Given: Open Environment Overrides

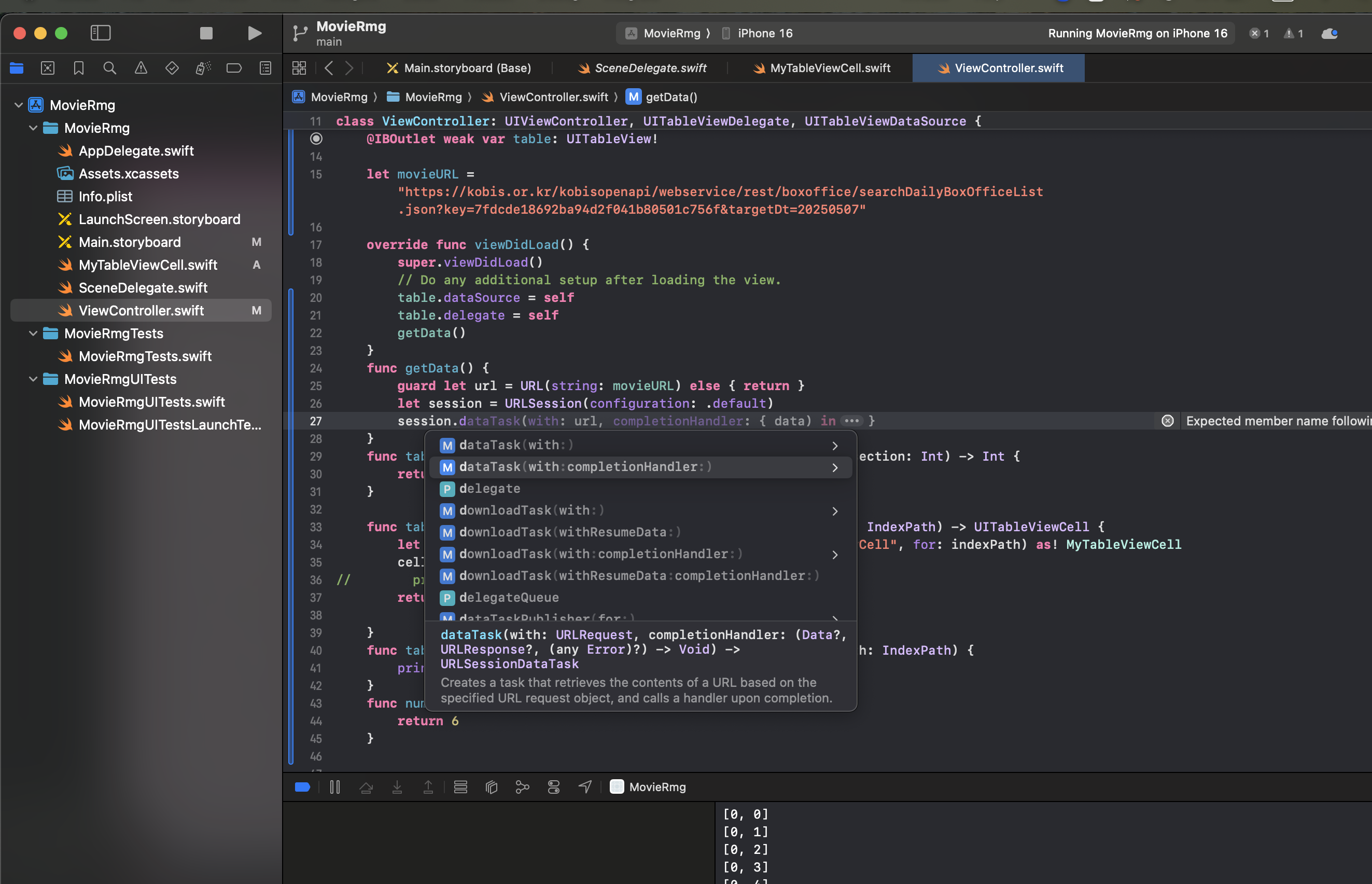Looking at the screenshot, I should (x=553, y=787).
